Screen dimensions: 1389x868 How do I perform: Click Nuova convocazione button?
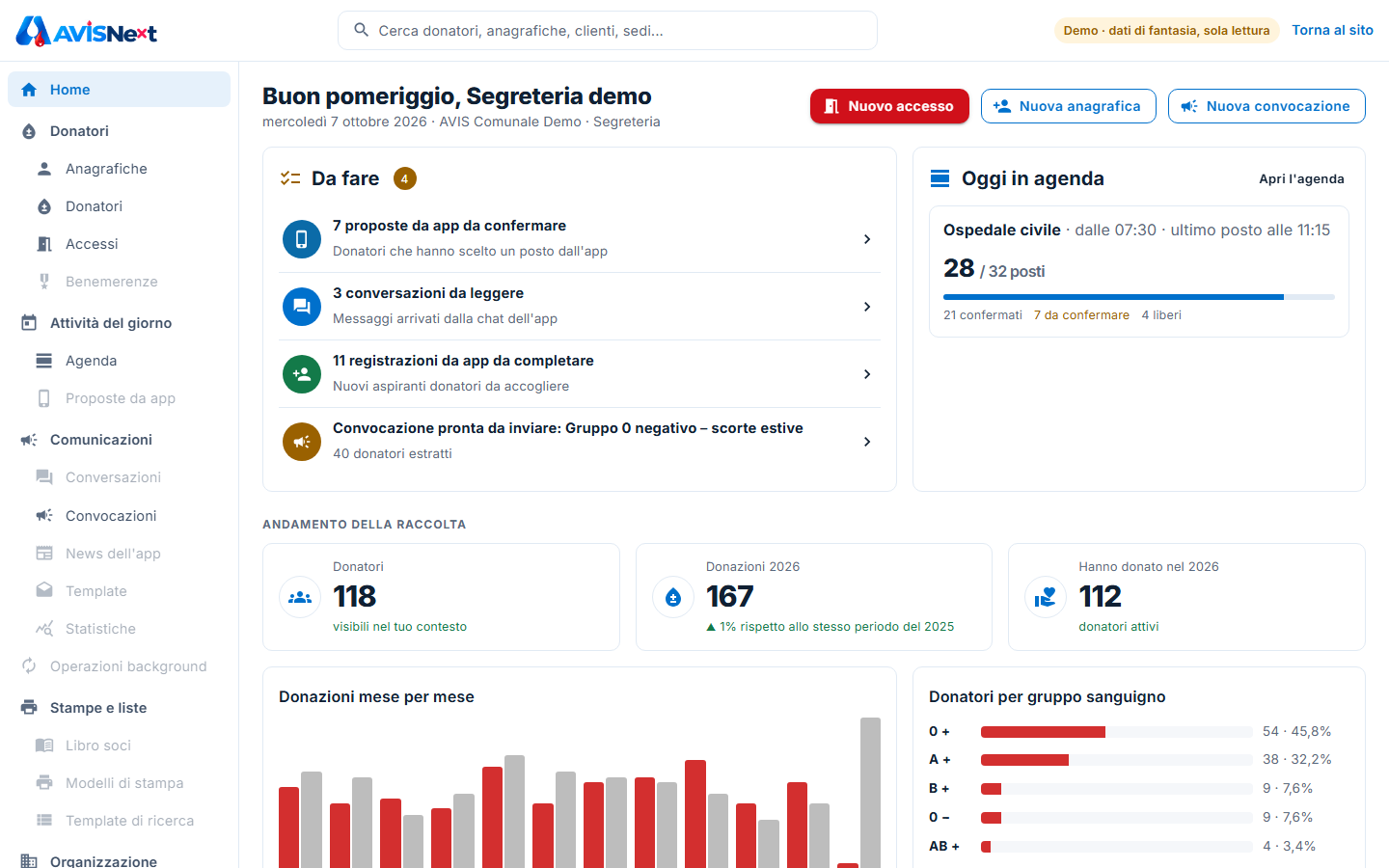tap(1266, 106)
